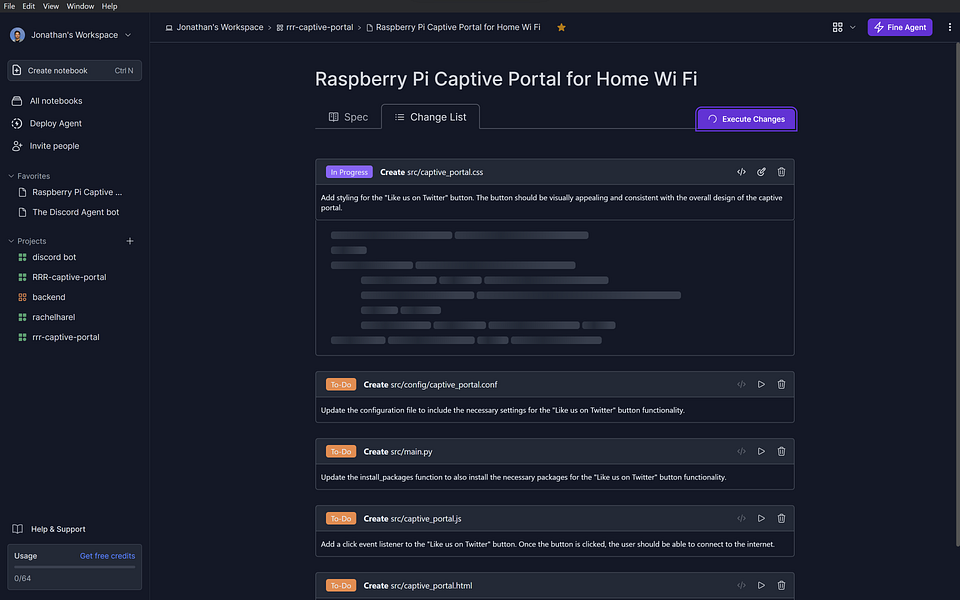The image size is (960, 600).
Task: Open Raspberry Pi Captive favorite notebook
Action: pos(75,192)
